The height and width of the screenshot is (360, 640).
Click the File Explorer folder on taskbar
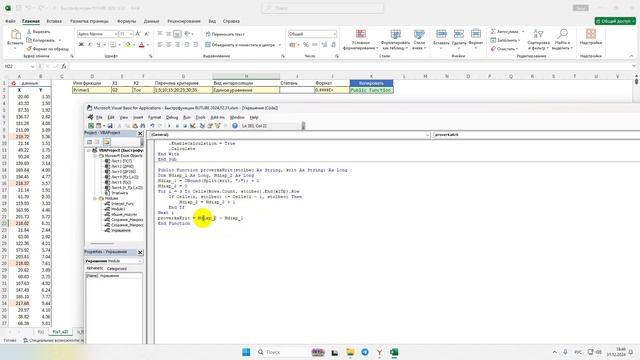(x=350, y=352)
